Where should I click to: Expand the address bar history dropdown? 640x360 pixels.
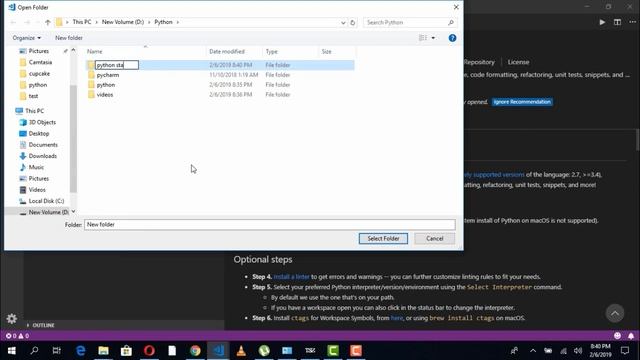[343, 22]
